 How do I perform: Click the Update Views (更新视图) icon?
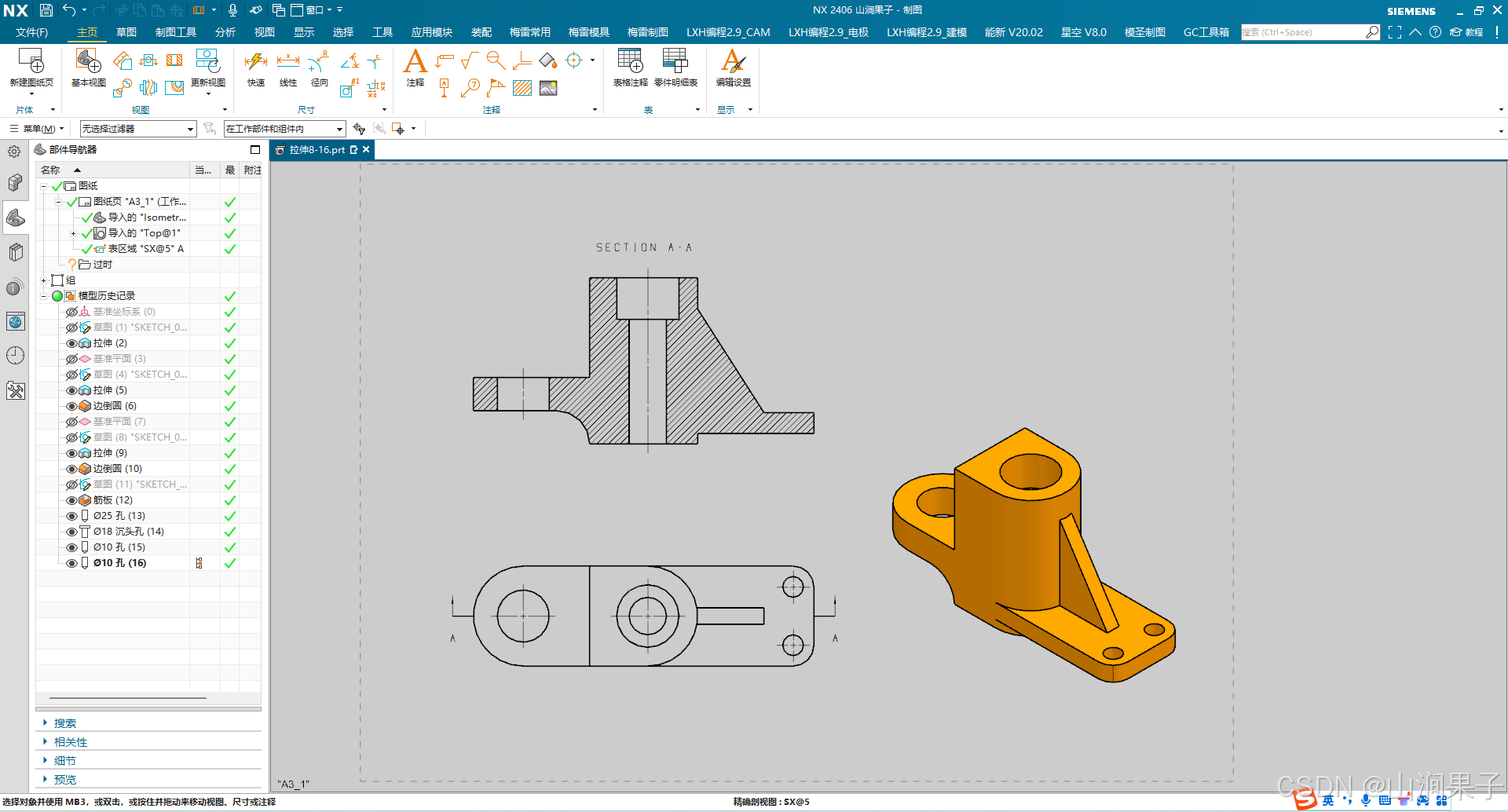click(x=207, y=61)
